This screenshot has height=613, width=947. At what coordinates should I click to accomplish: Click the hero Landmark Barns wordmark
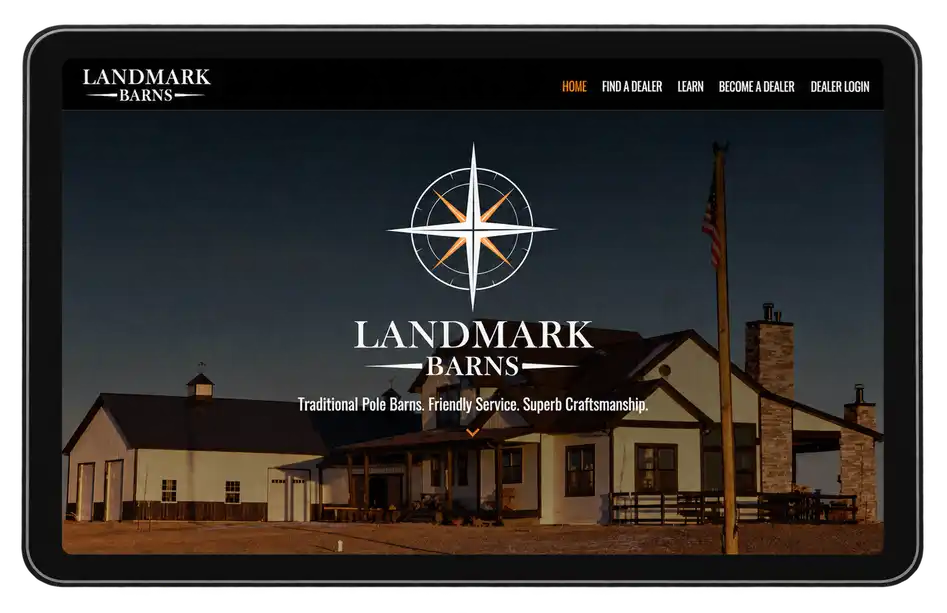473,348
